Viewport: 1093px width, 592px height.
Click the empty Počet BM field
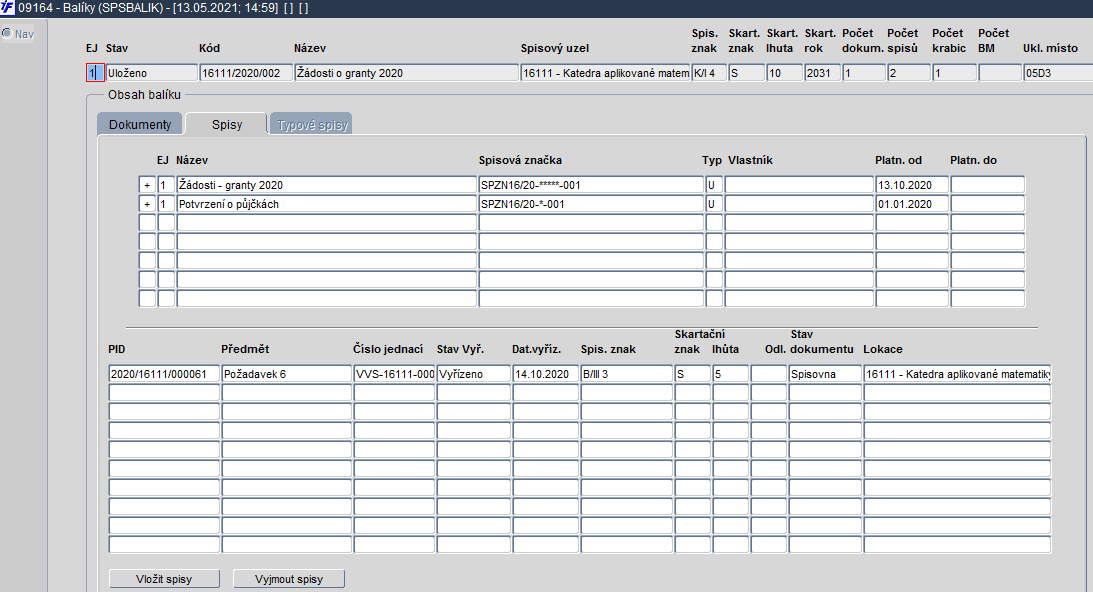tap(1000, 73)
